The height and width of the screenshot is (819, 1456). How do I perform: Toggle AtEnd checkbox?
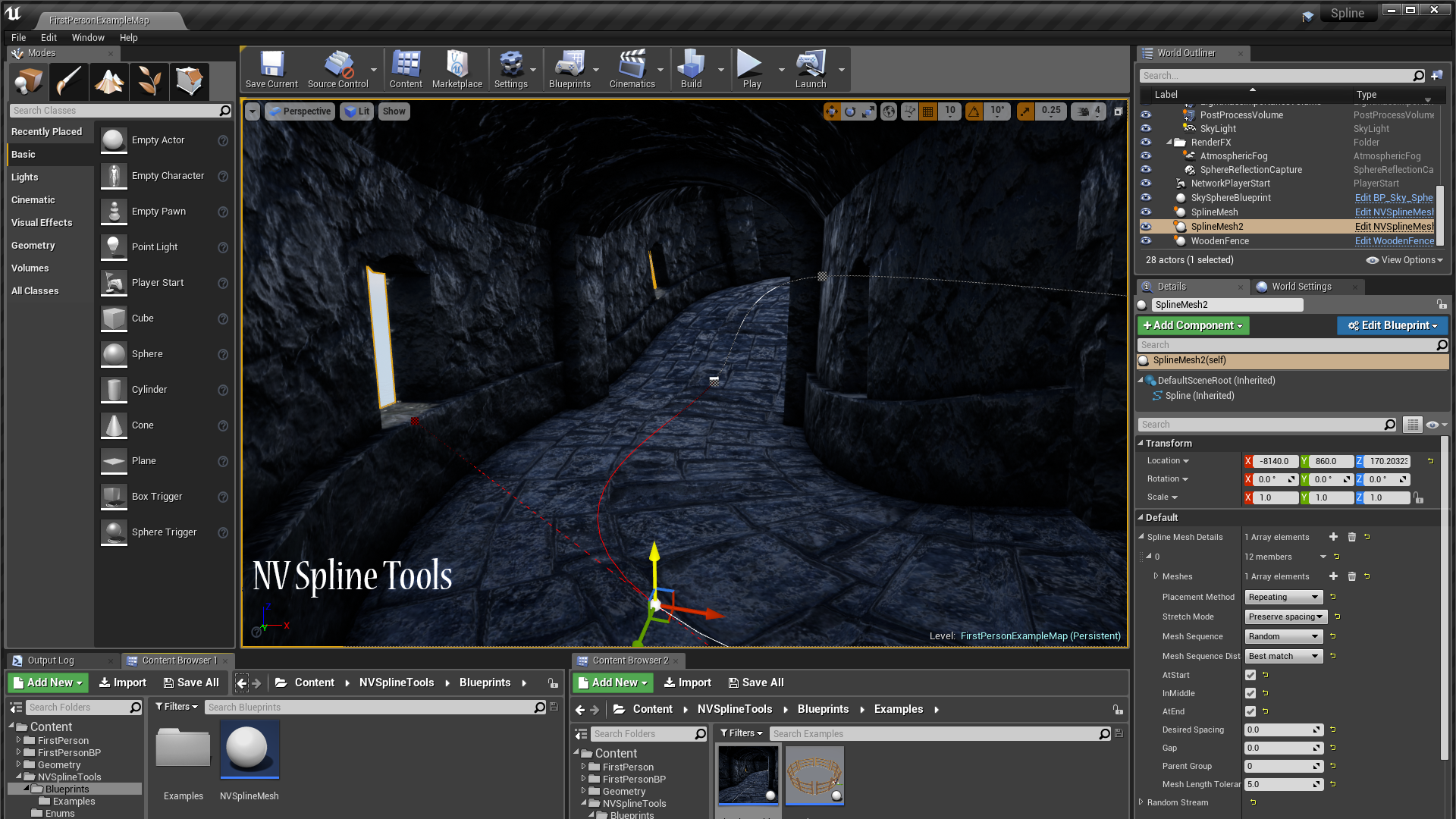[x=1250, y=711]
